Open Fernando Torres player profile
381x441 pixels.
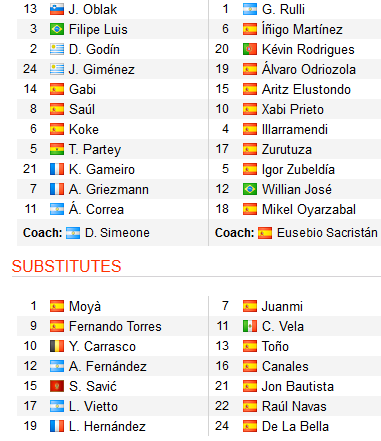pyautogui.click(x=115, y=326)
